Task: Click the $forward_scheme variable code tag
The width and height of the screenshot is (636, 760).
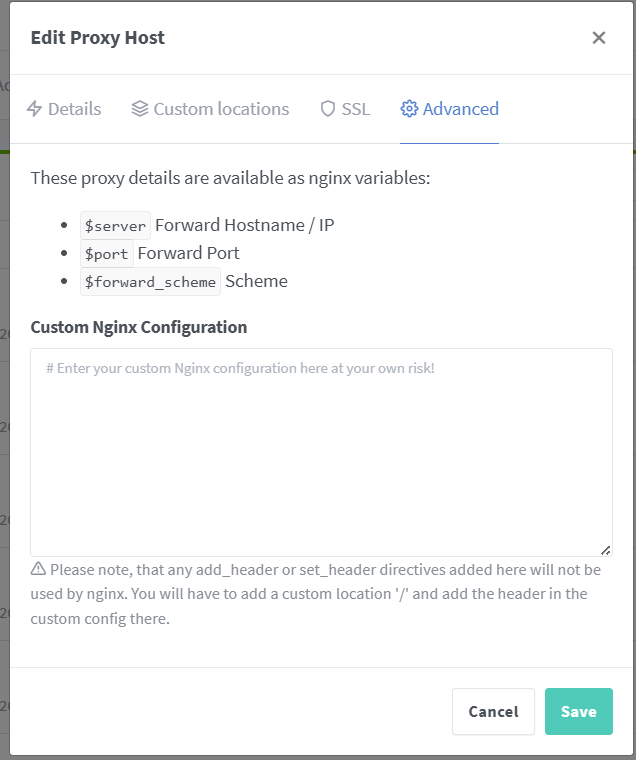Action: pyautogui.click(x=150, y=282)
